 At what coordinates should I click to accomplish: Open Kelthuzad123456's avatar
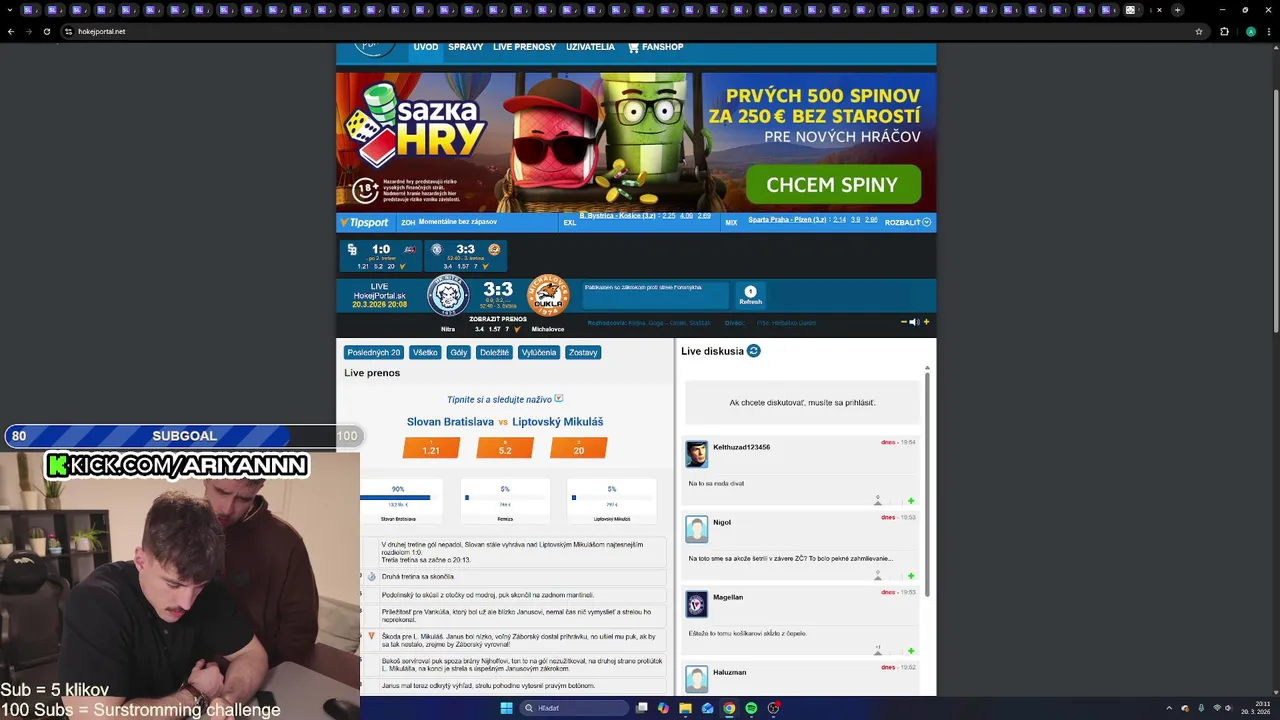(x=696, y=454)
